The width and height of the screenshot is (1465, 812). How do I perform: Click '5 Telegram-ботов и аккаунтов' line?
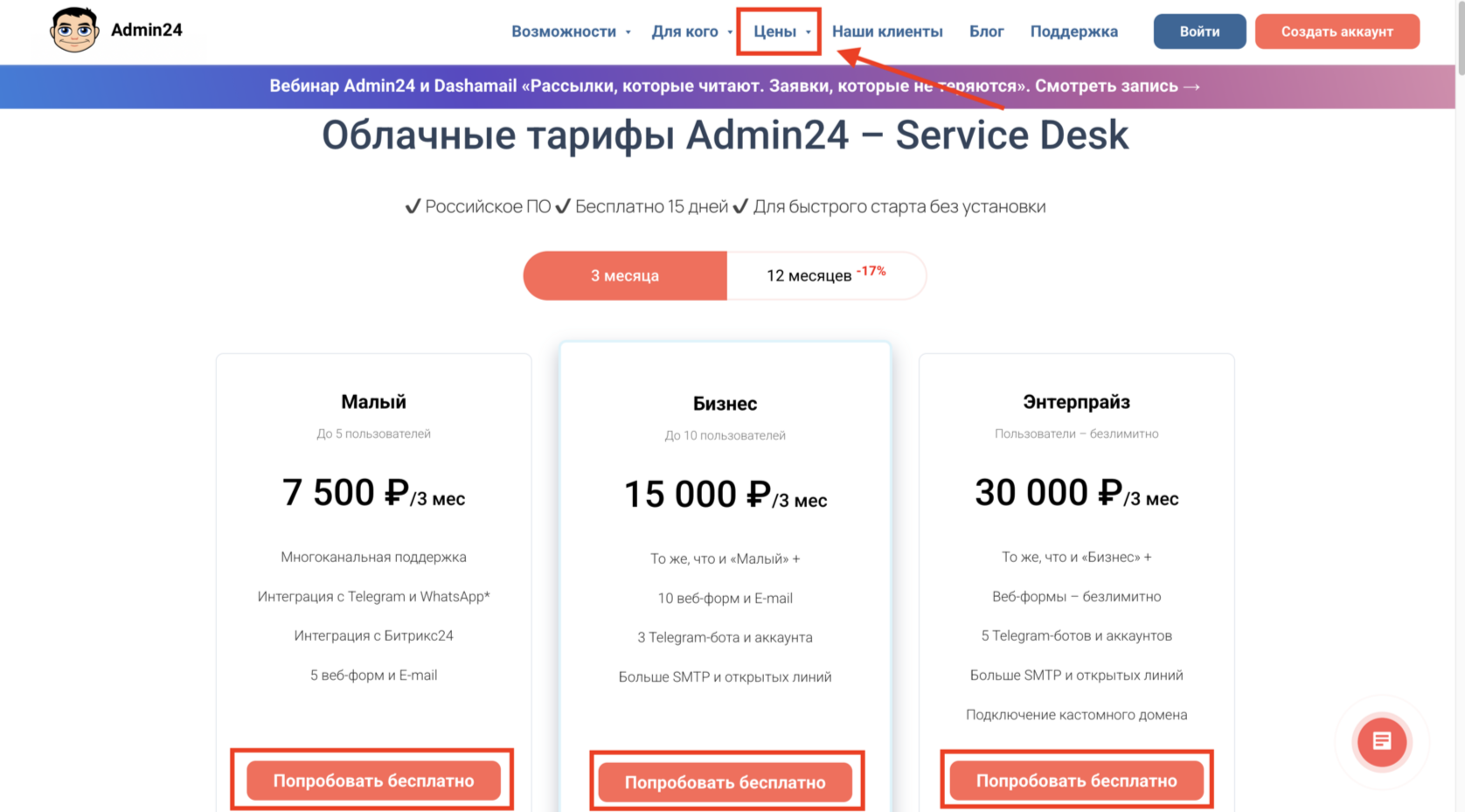tap(1076, 635)
